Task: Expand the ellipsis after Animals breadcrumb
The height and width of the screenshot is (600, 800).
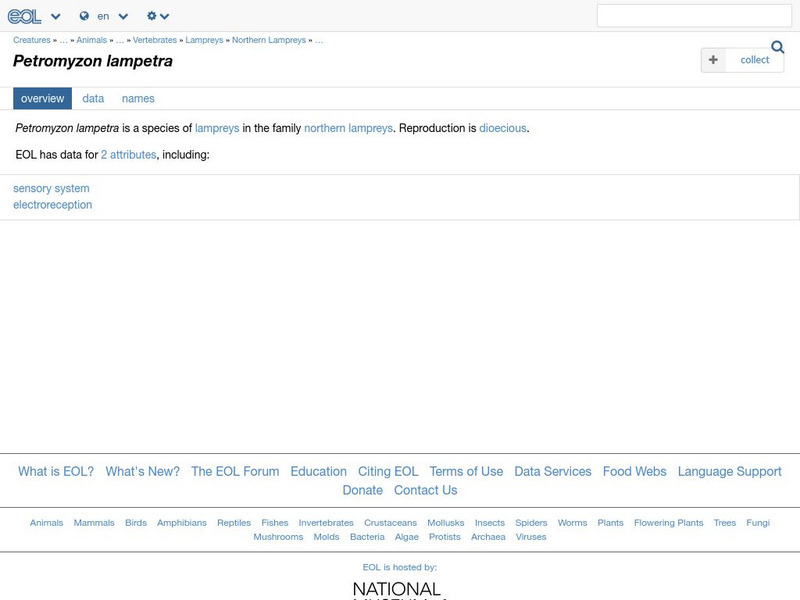Action: [x=119, y=40]
